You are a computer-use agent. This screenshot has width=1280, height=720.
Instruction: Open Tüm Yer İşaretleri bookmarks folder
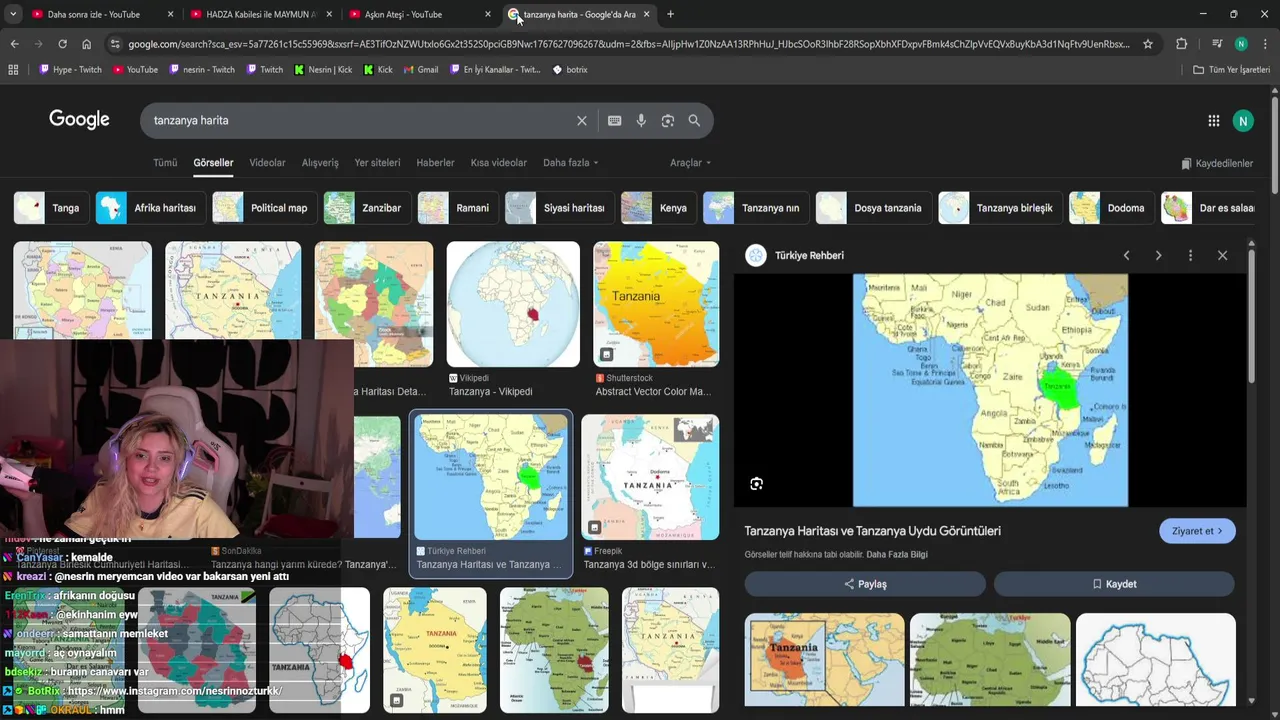tap(1232, 70)
